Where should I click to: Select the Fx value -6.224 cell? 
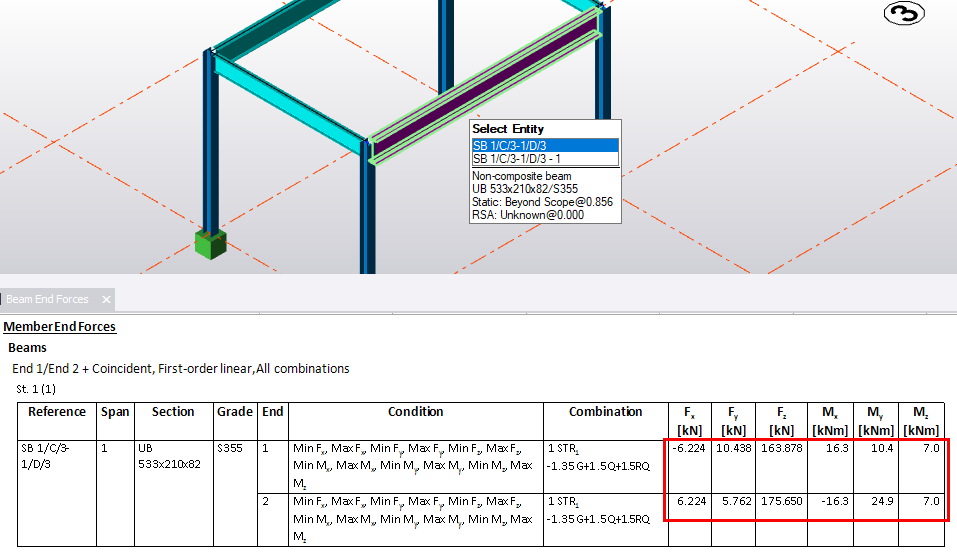click(x=688, y=448)
